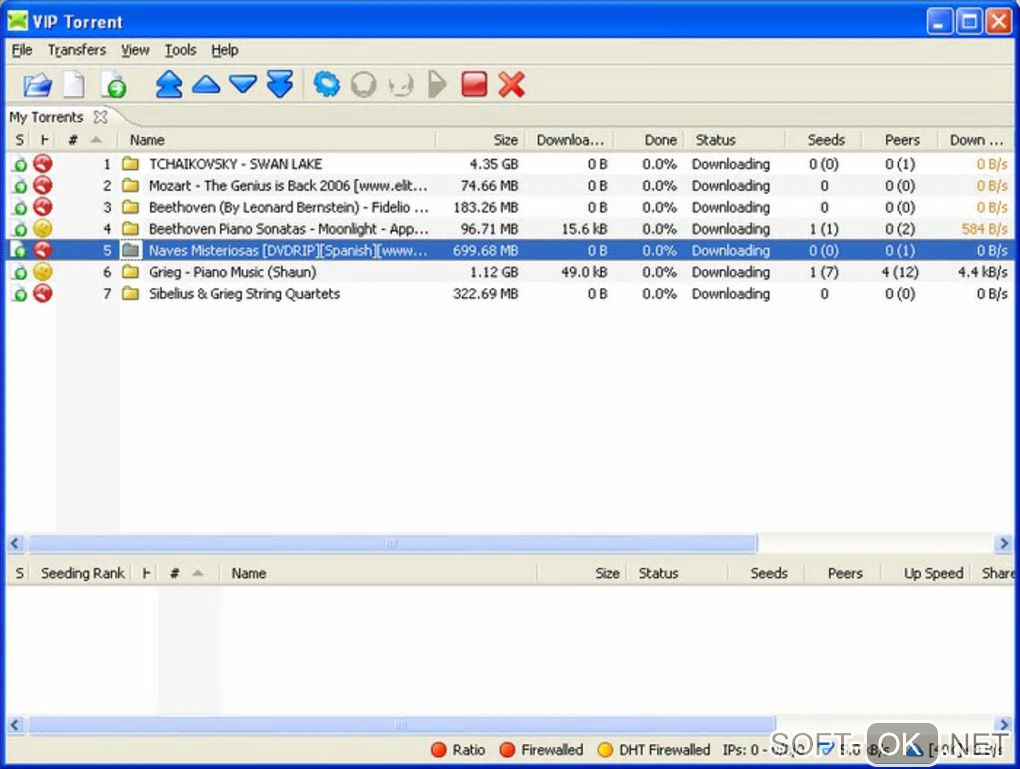Sort by Down speed column header

pyautogui.click(x=976, y=140)
